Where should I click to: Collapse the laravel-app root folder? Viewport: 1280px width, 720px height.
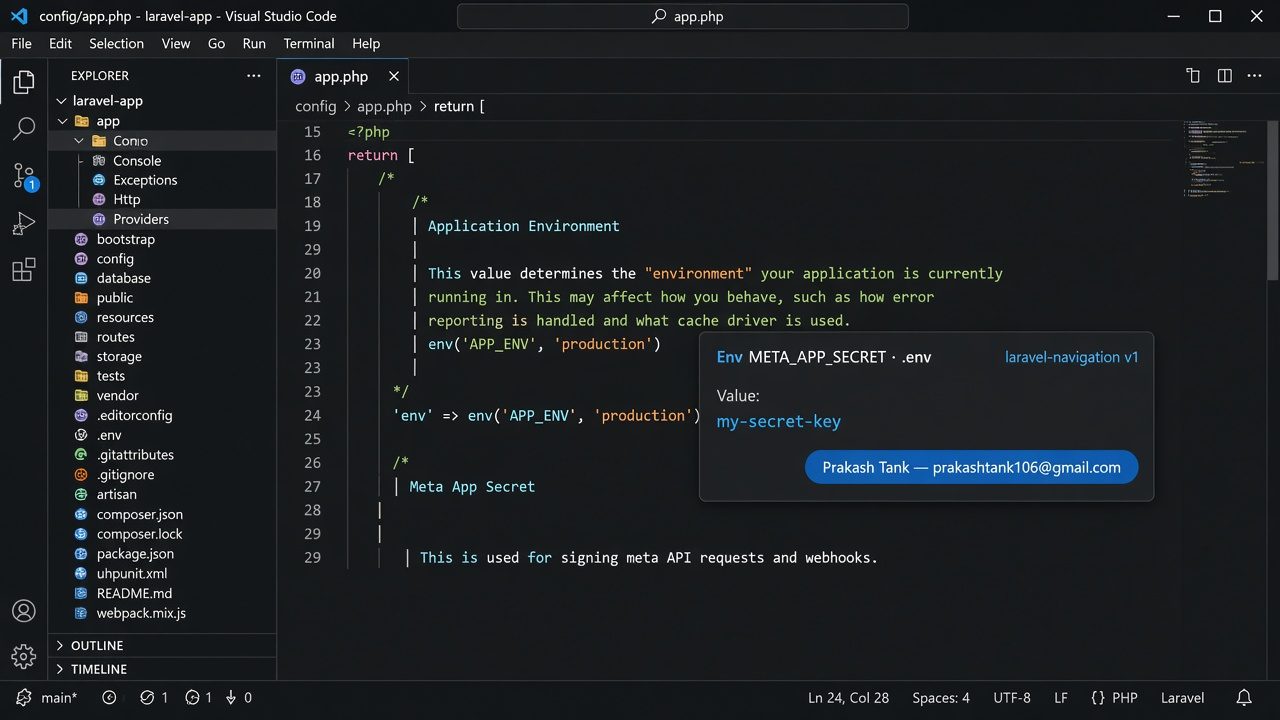point(62,101)
